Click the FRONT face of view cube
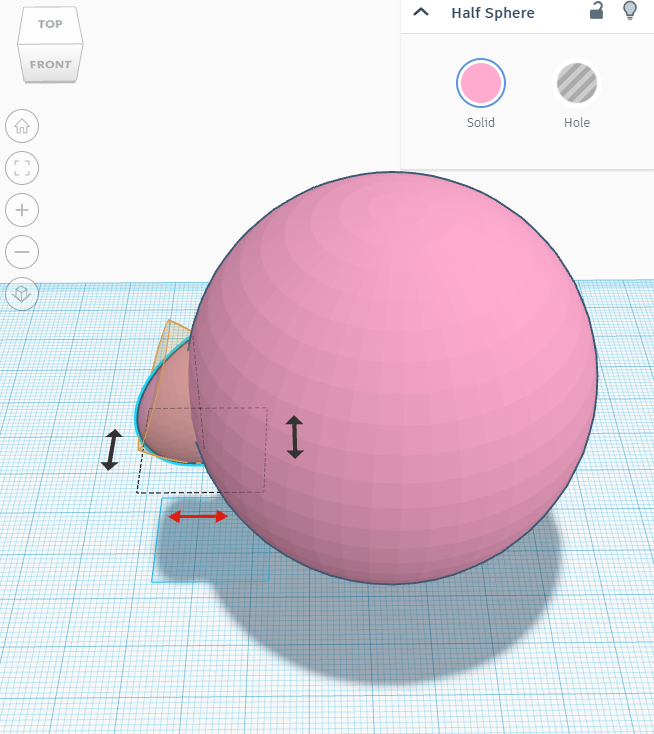 pos(51,65)
